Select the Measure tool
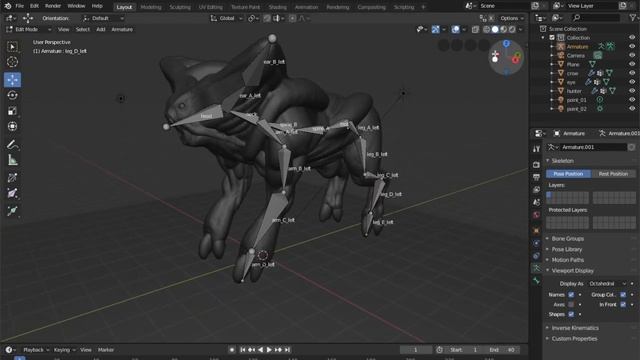 click(x=12, y=160)
